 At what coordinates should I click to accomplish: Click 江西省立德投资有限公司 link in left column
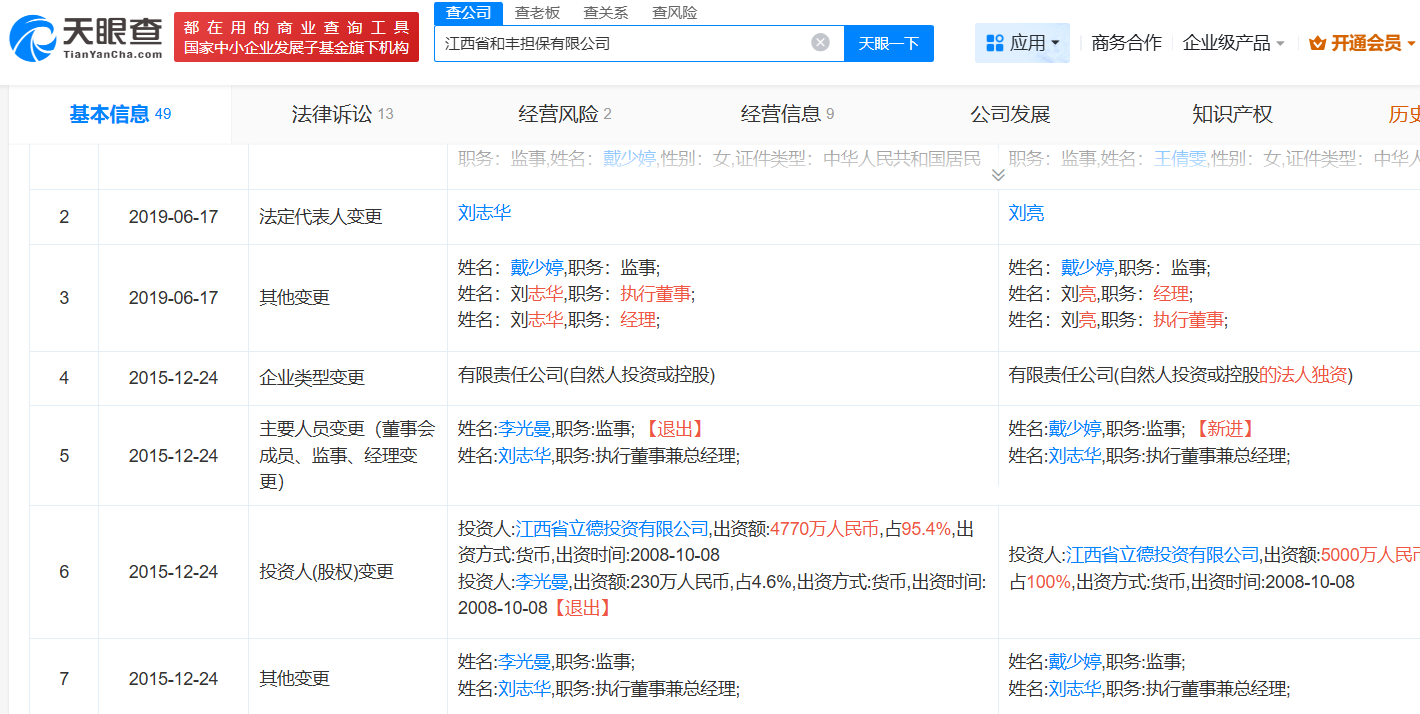[x=612, y=529]
